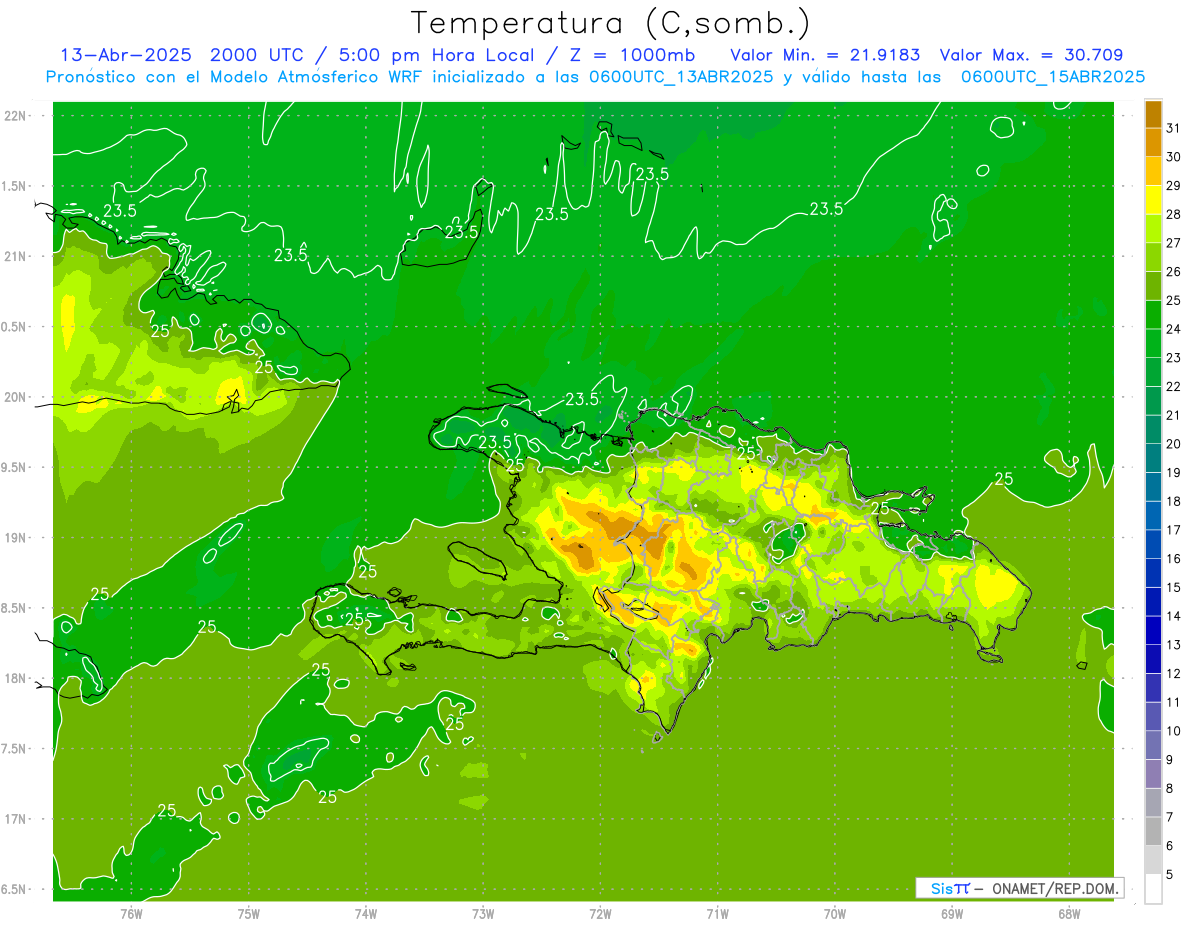
Task: Click legend value "15"
Action: [x=1174, y=588]
